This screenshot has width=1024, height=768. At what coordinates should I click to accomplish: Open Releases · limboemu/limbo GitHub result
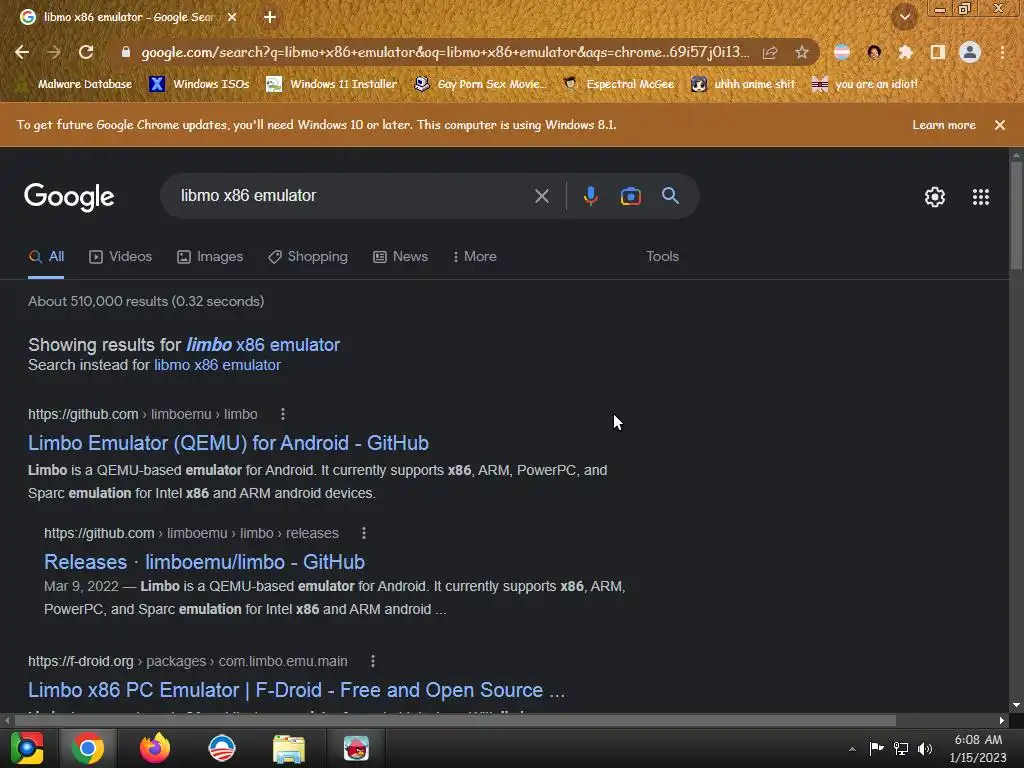204,562
